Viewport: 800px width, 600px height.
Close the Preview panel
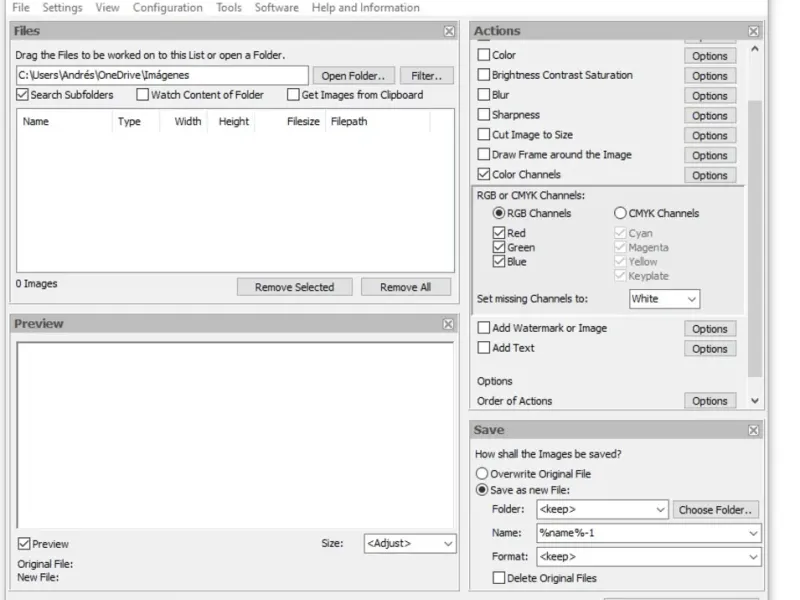click(449, 324)
